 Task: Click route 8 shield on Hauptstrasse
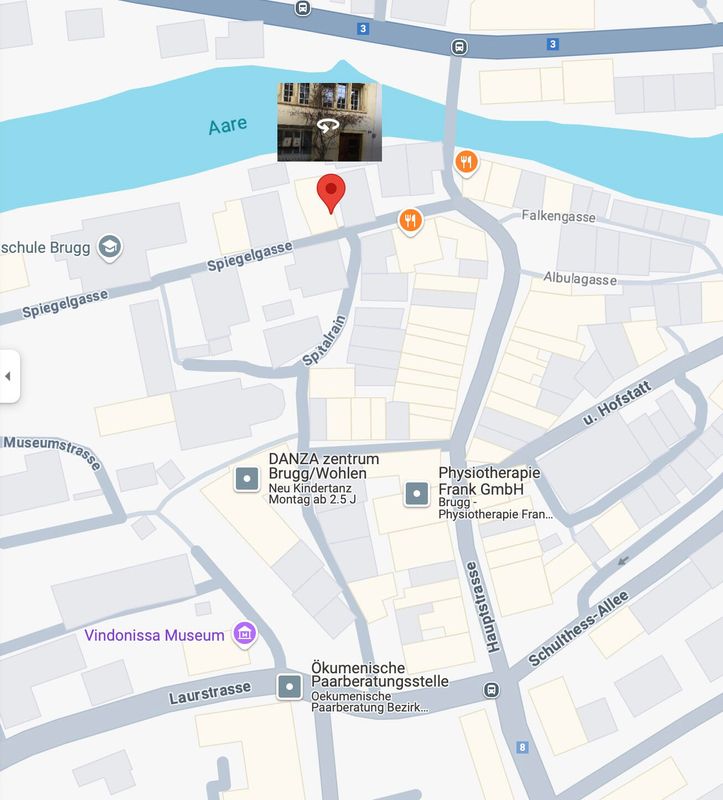[x=521, y=747]
